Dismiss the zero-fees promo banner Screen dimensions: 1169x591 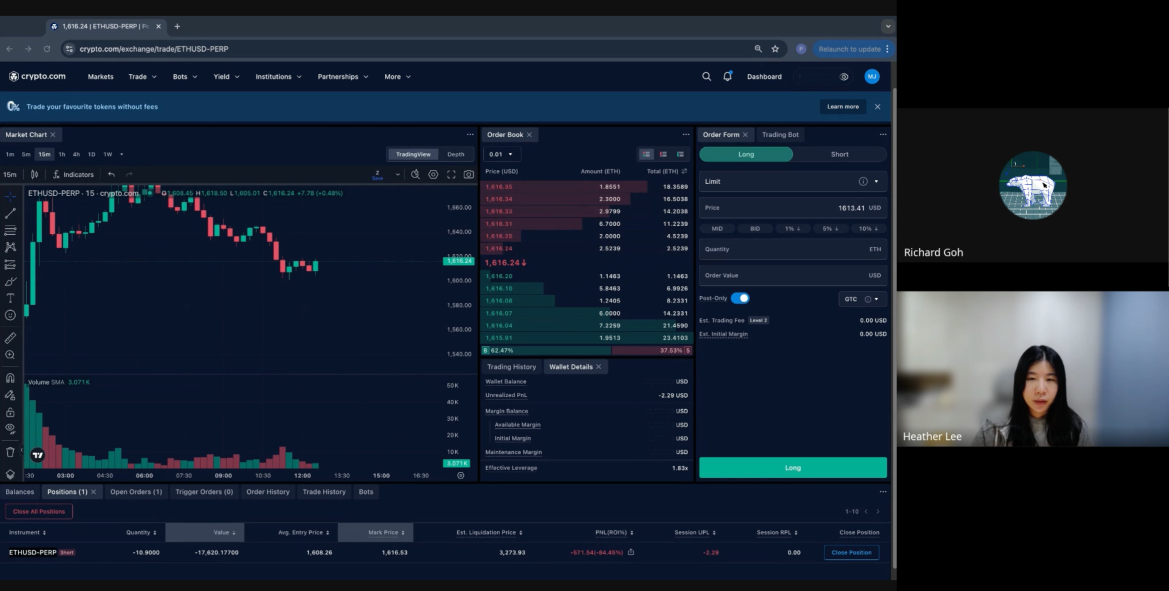pyautogui.click(x=877, y=107)
